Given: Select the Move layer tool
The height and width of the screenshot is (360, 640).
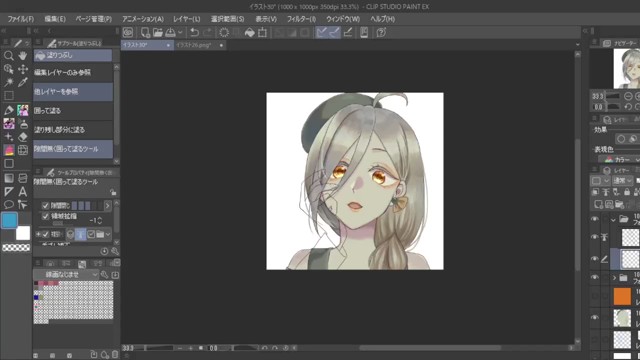Looking at the screenshot, I should click(23, 69).
